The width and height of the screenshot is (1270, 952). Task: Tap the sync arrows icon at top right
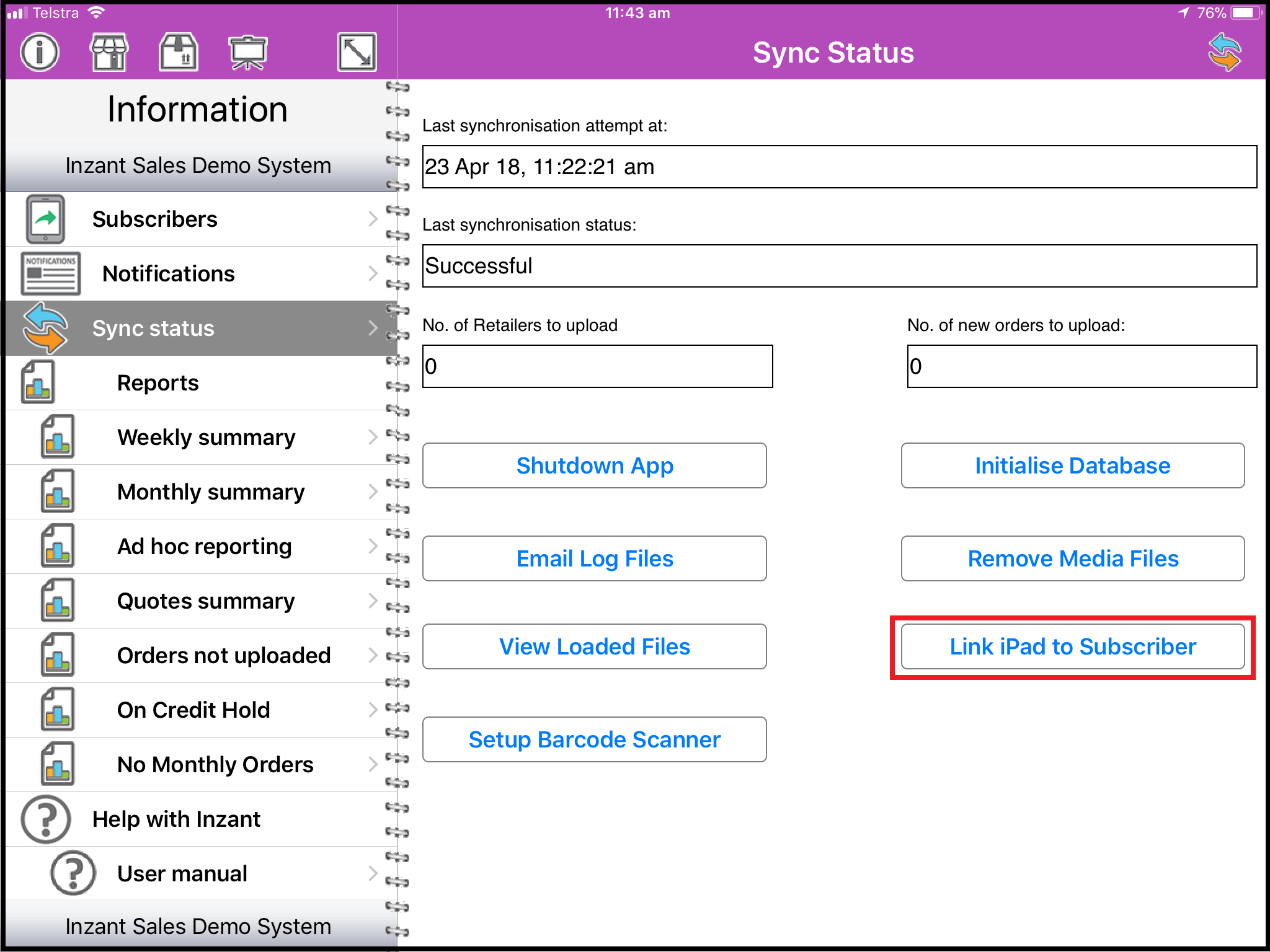point(1225,52)
